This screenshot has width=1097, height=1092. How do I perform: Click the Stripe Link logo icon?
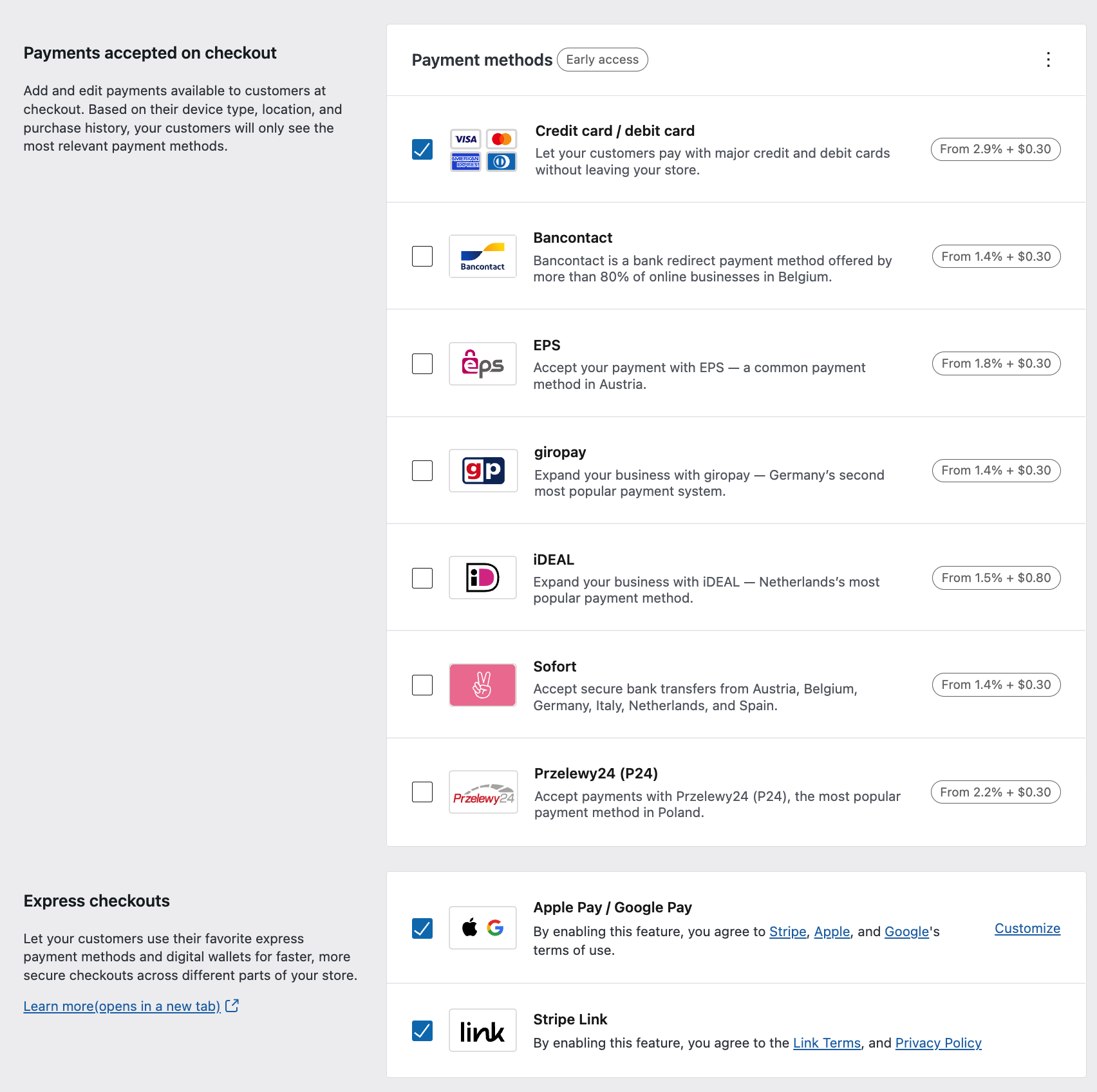pyautogui.click(x=482, y=1030)
